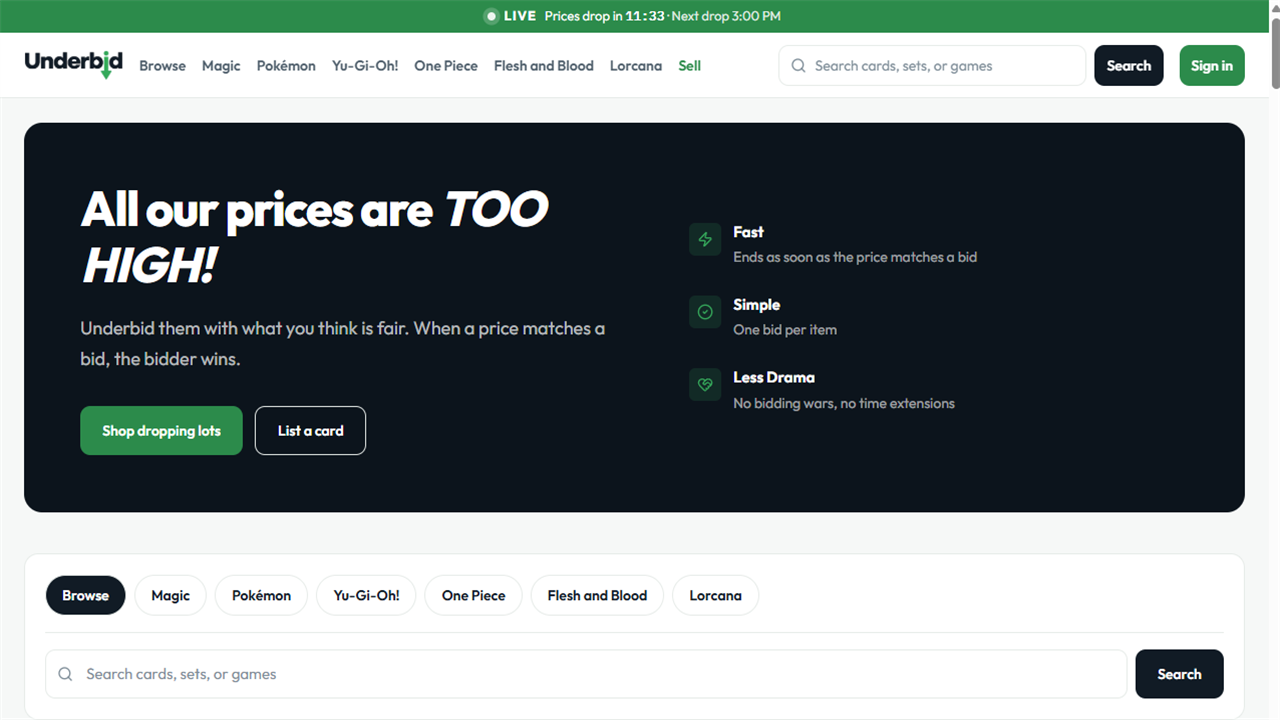Image resolution: width=1280 pixels, height=720 pixels.
Task: Click the 'Next drop 3:00 PM' text
Action: tap(726, 16)
